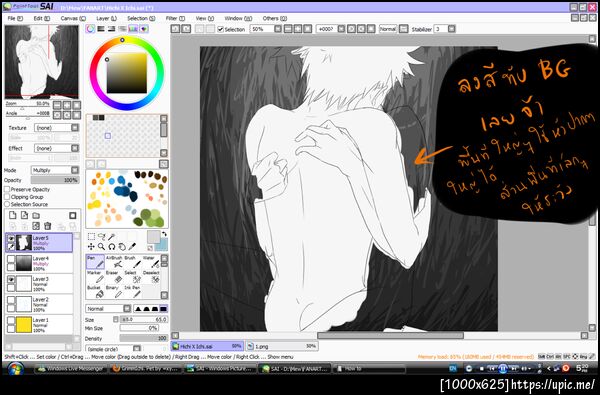
Task: Open the Effect dropdown
Action: click(57, 148)
